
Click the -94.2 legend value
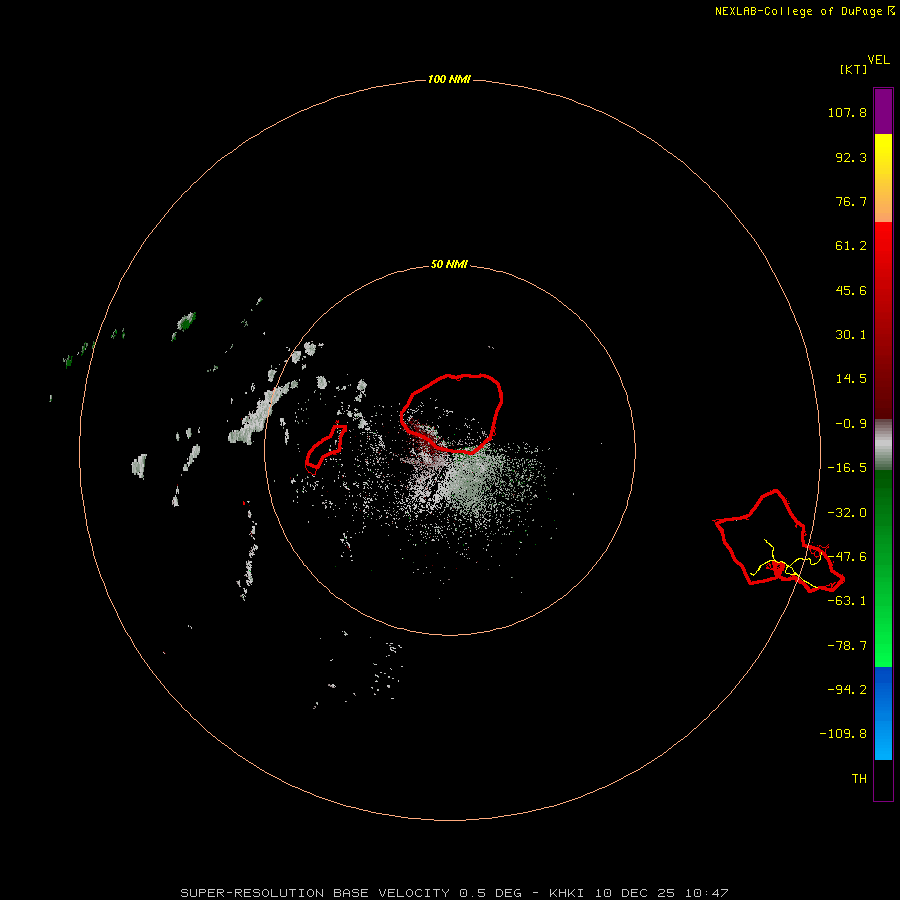pyautogui.click(x=847, y=690)
